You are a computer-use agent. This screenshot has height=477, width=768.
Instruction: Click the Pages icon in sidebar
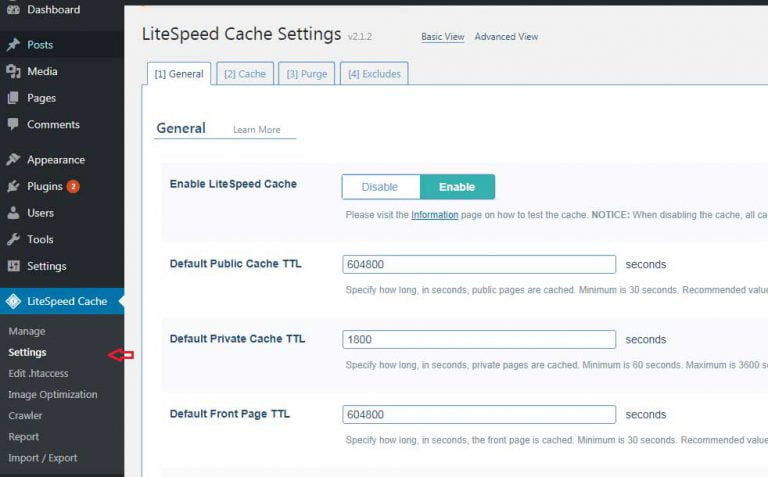[13, 98]
